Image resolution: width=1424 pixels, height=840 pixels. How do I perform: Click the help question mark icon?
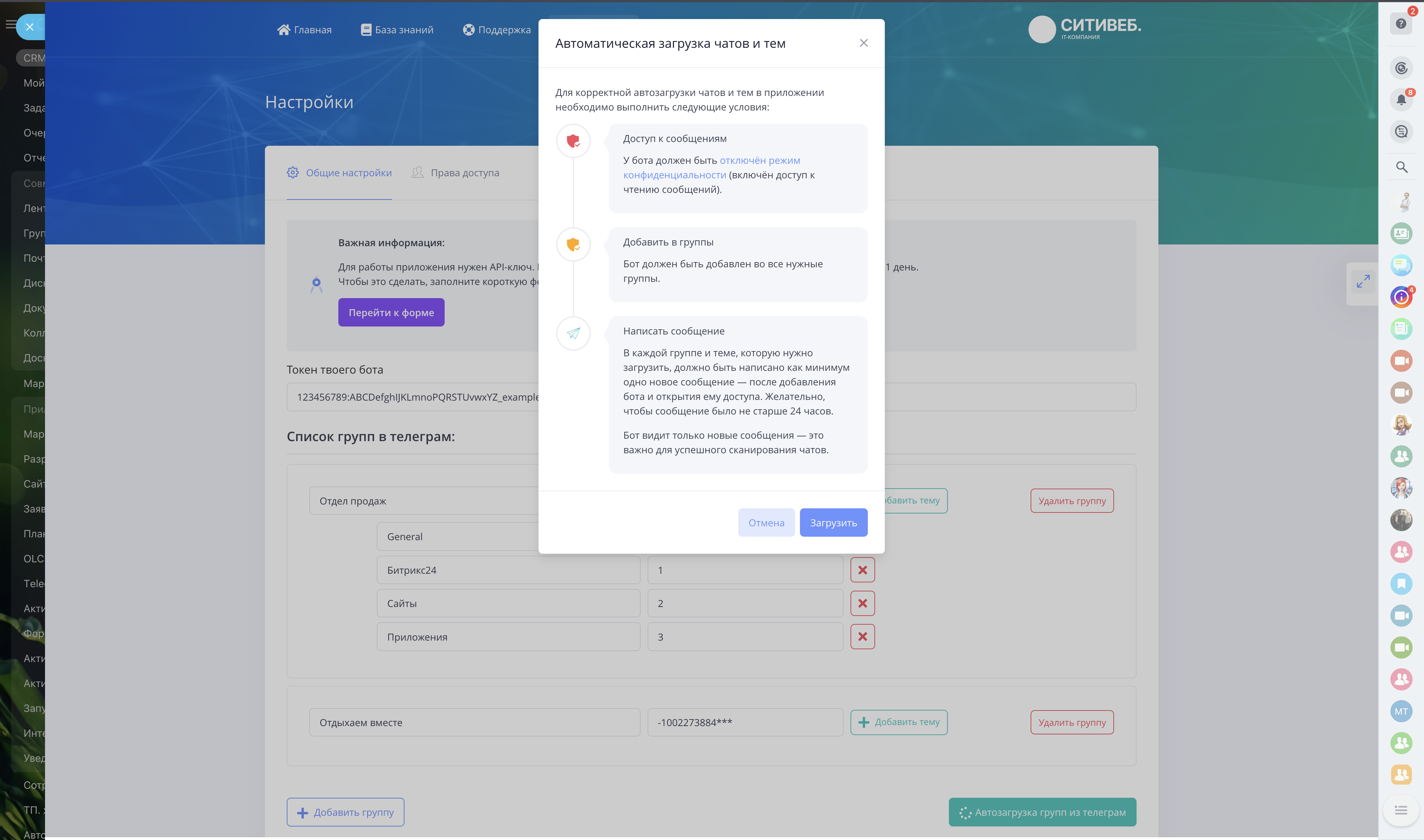click(1400, 24)
